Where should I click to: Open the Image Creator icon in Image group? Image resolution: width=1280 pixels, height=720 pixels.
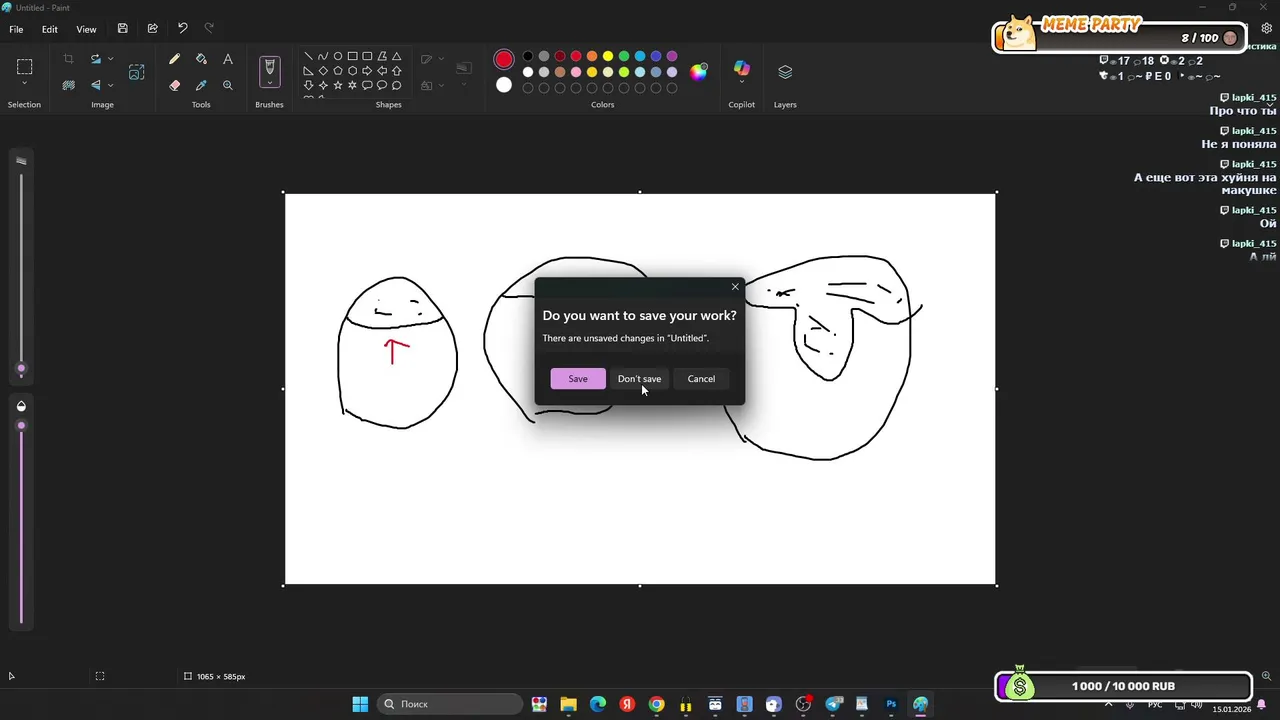137,72
